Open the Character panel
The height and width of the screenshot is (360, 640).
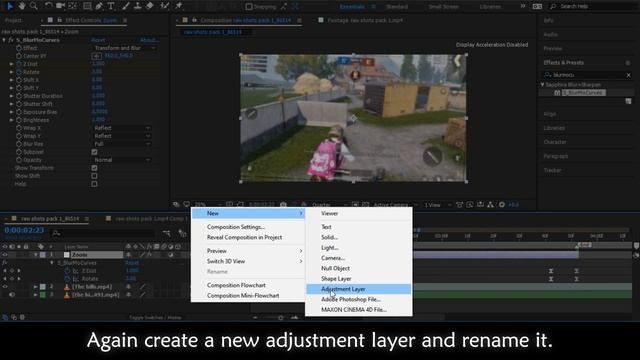[x=555, y=142]
